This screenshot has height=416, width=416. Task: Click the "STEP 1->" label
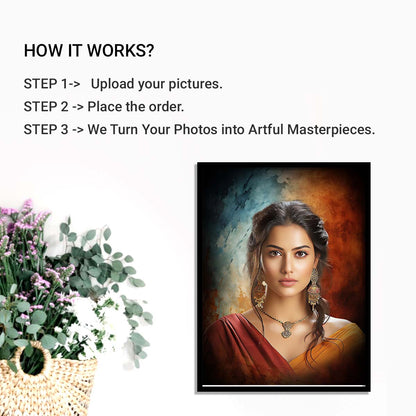(52, 84)
